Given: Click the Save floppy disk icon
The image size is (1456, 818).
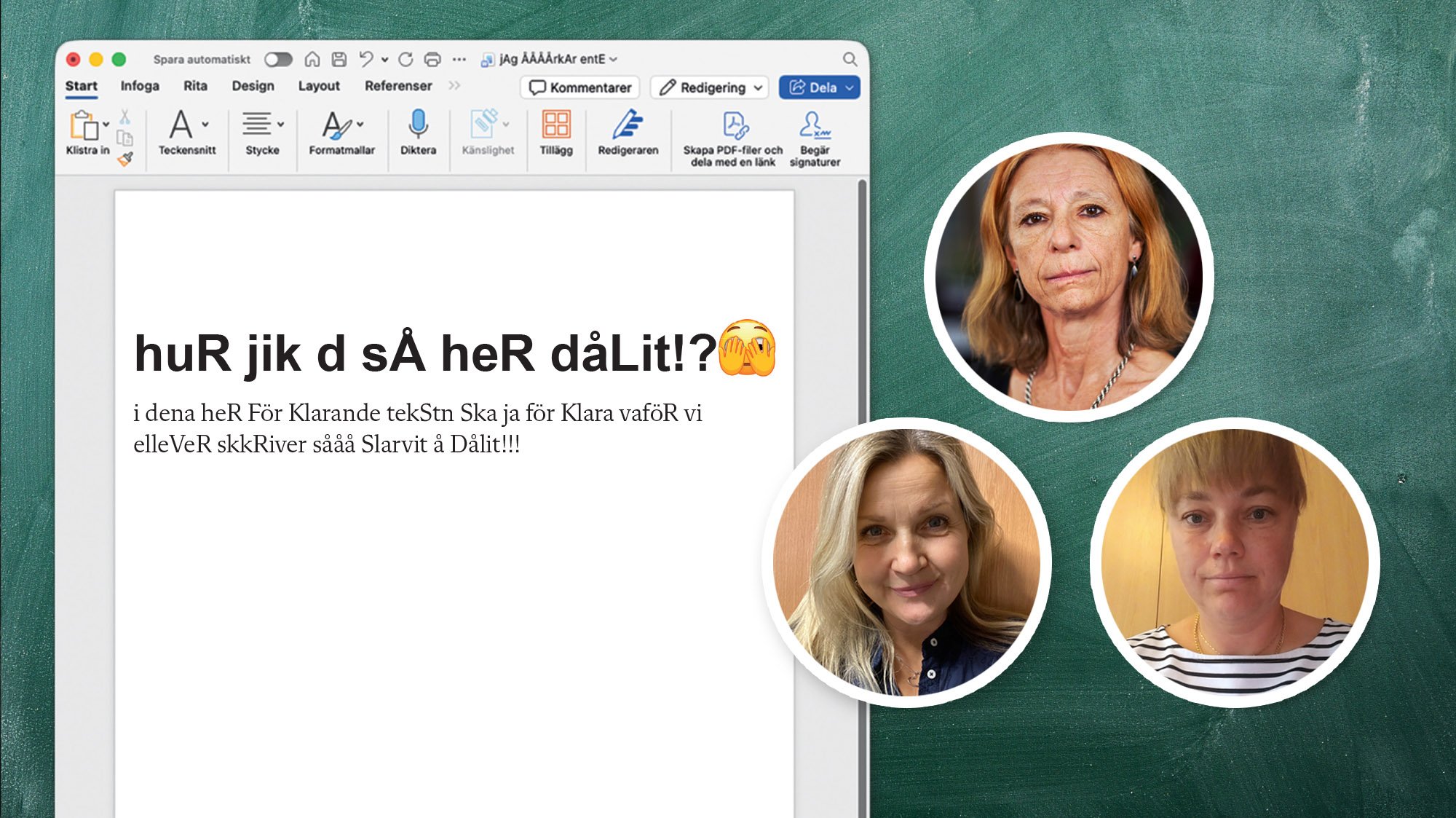Looking at the screenshot, I should point(339,59).
